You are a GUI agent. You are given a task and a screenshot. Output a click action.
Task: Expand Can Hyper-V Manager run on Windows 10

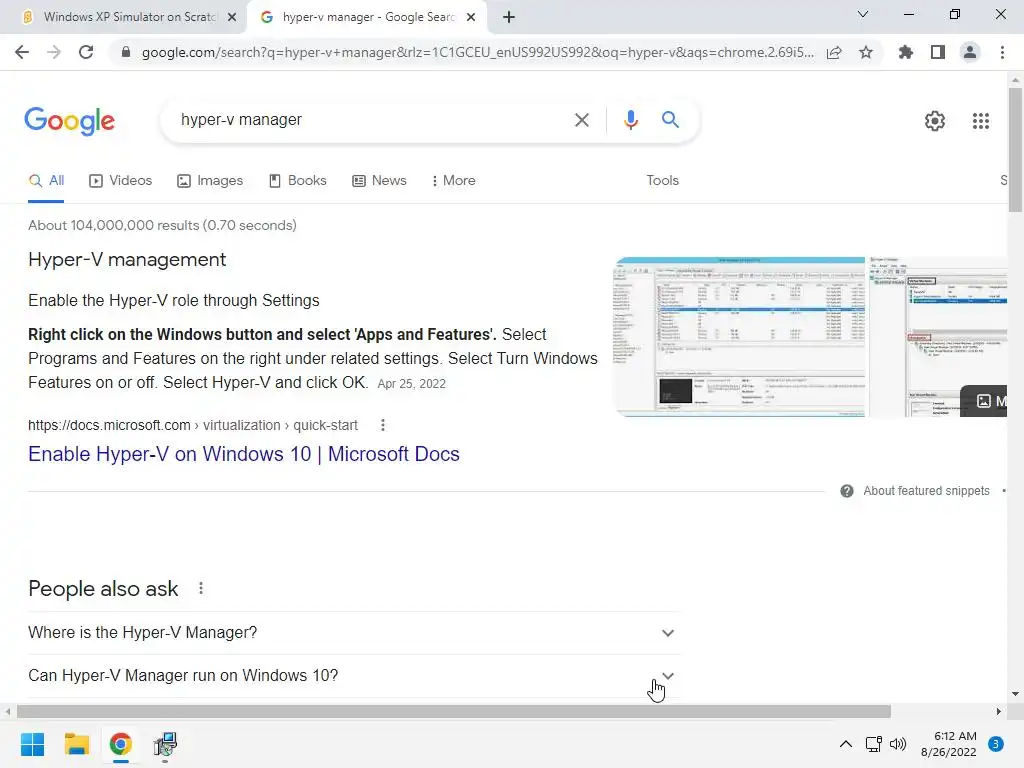pyautogui.click(x=354, y=676)
